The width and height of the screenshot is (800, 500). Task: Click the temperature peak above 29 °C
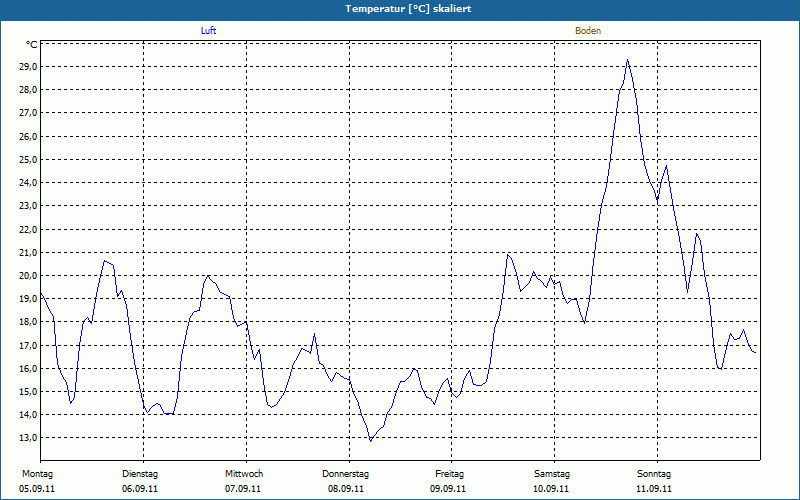click(x=628, y=60)
